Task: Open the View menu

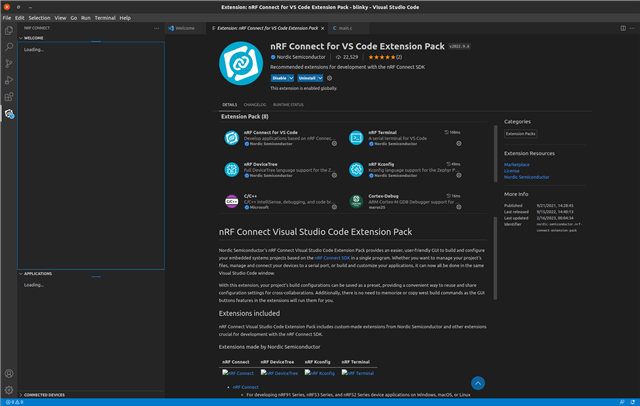Action: point(60,18)
